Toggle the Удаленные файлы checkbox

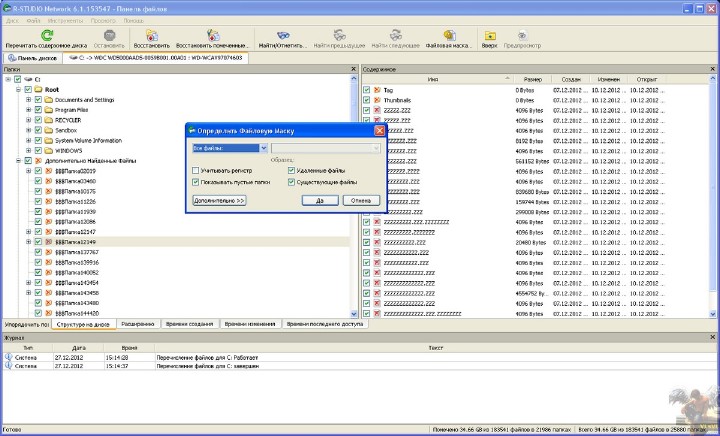pyautogui.click(x=291, y=171)
